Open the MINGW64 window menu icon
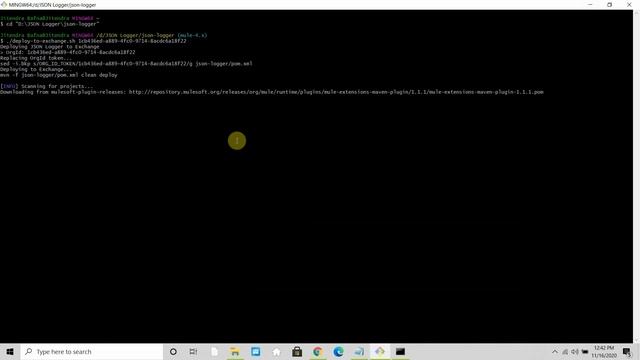 4,5
